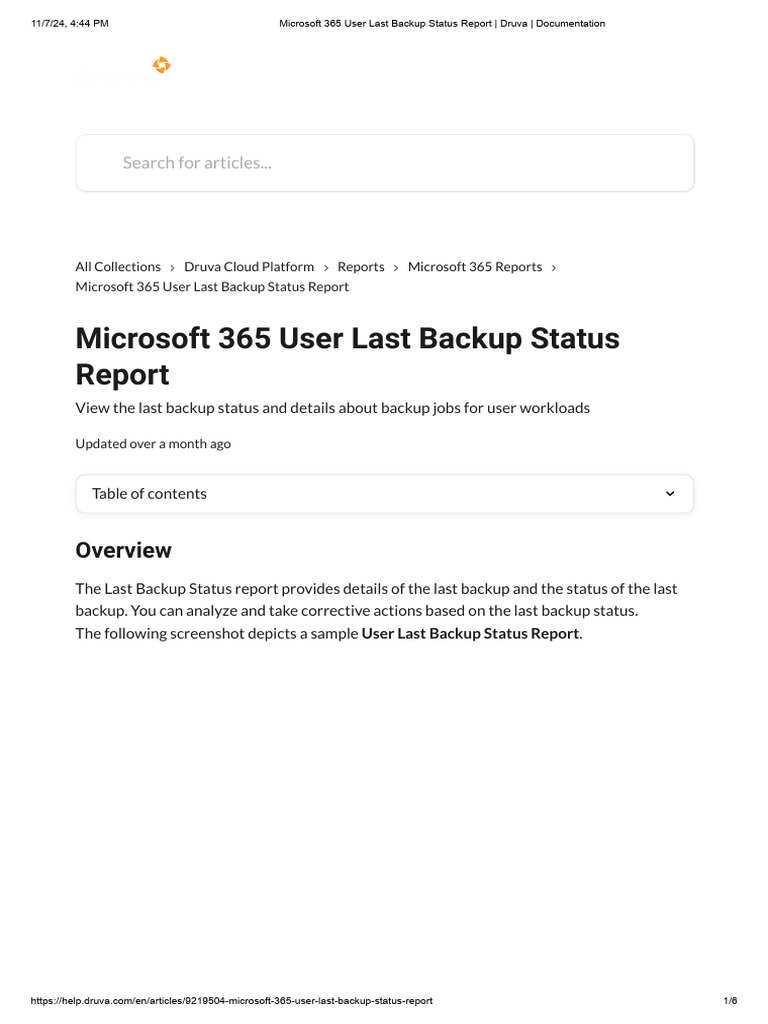
Task: Click the Overview section heading
Action: coord(124,551)
